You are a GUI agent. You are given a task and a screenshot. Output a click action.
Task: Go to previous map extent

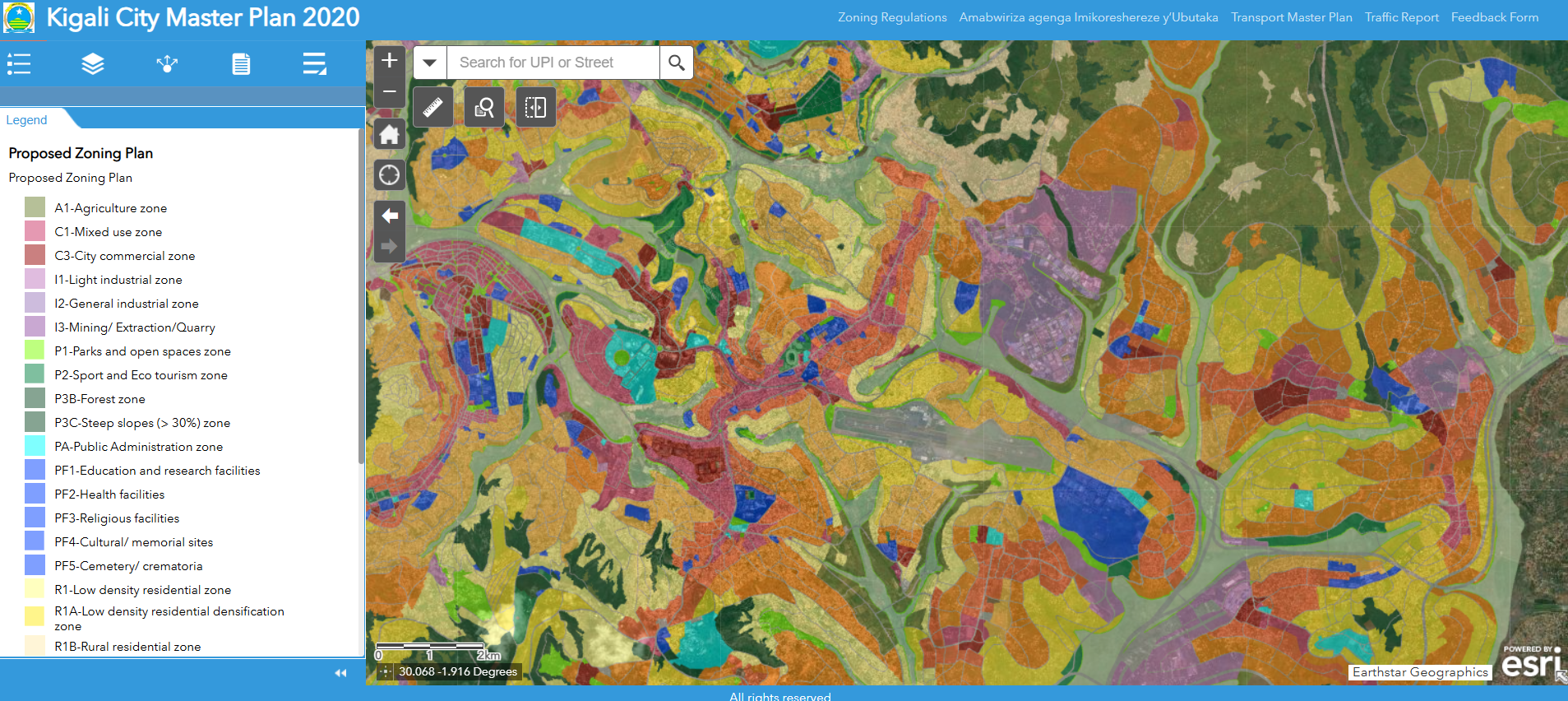(x=390, y=216)
